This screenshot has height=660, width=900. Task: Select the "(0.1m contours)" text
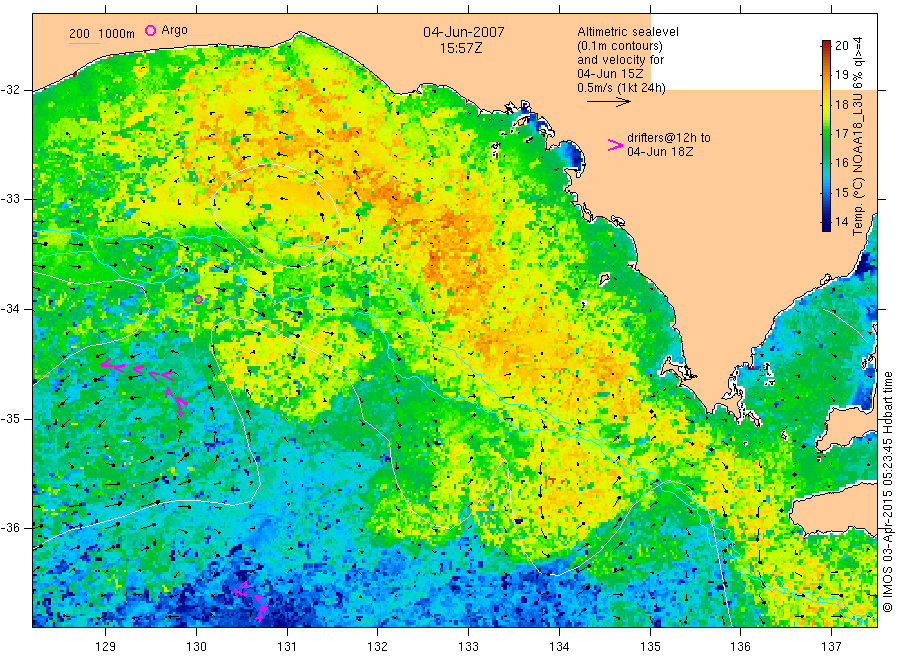point(620,46)
